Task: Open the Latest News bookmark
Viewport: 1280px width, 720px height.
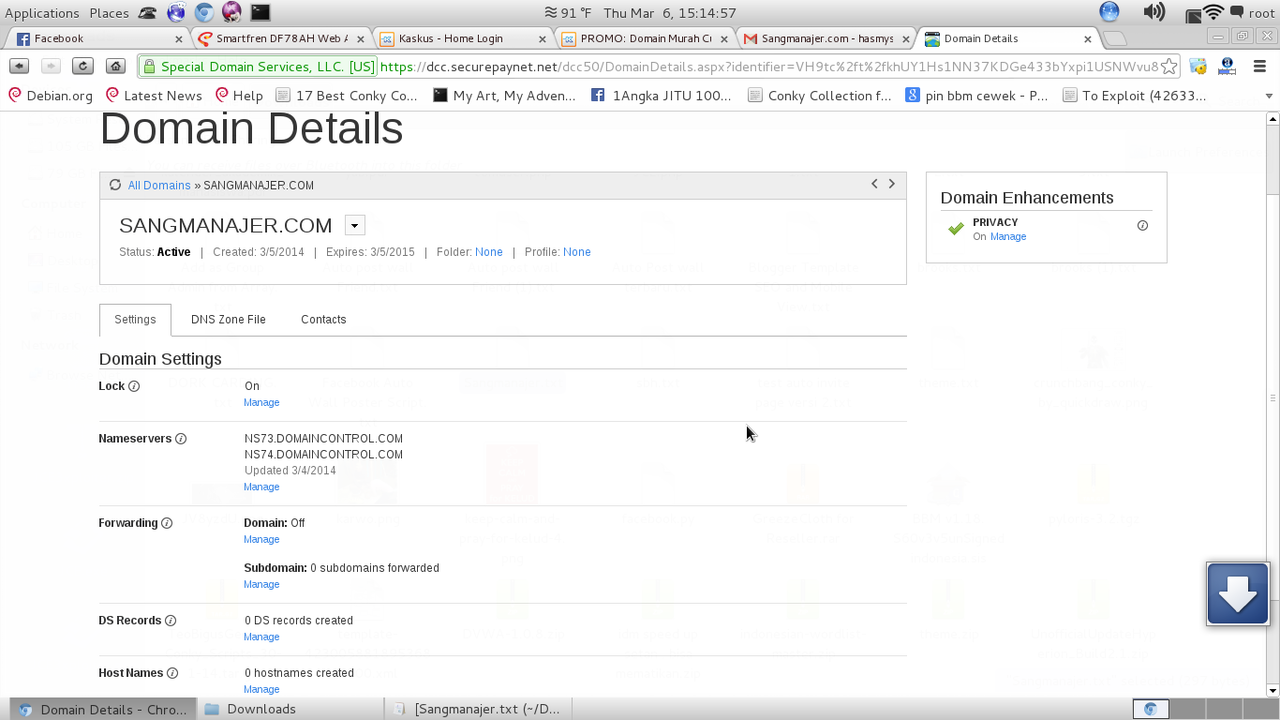Action: point(153,96)
